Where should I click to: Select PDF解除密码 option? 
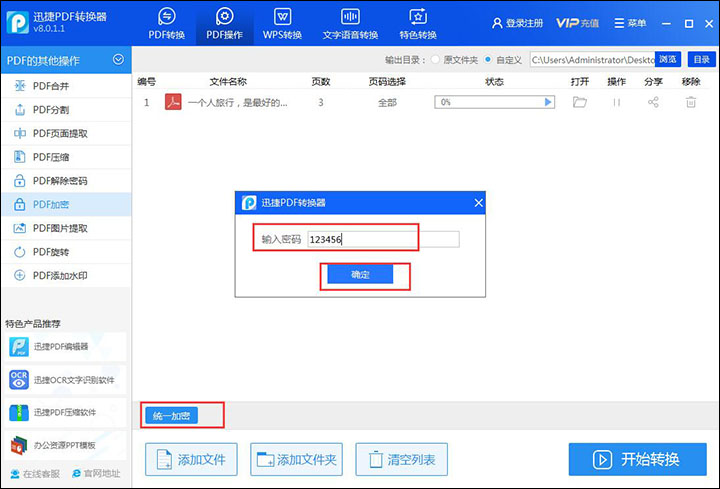click(x=66, y=181)
